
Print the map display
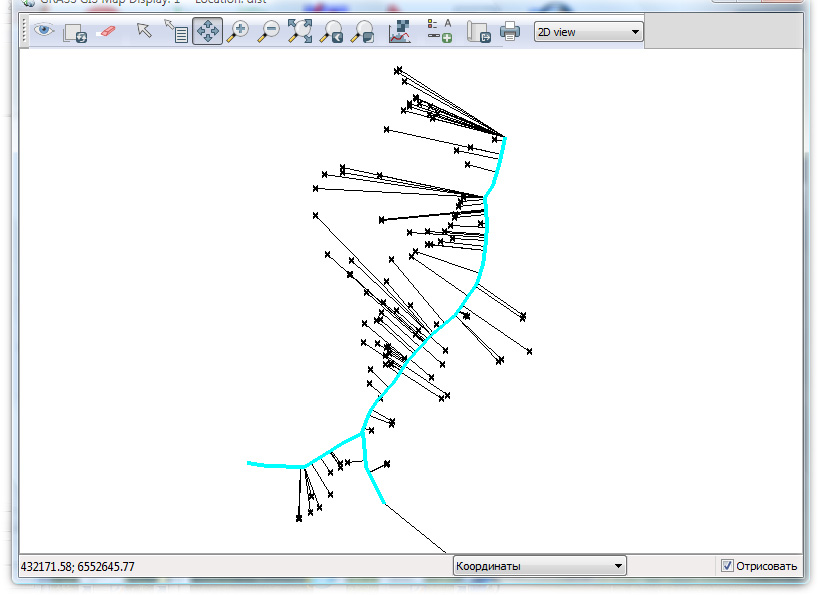point(510,31)
